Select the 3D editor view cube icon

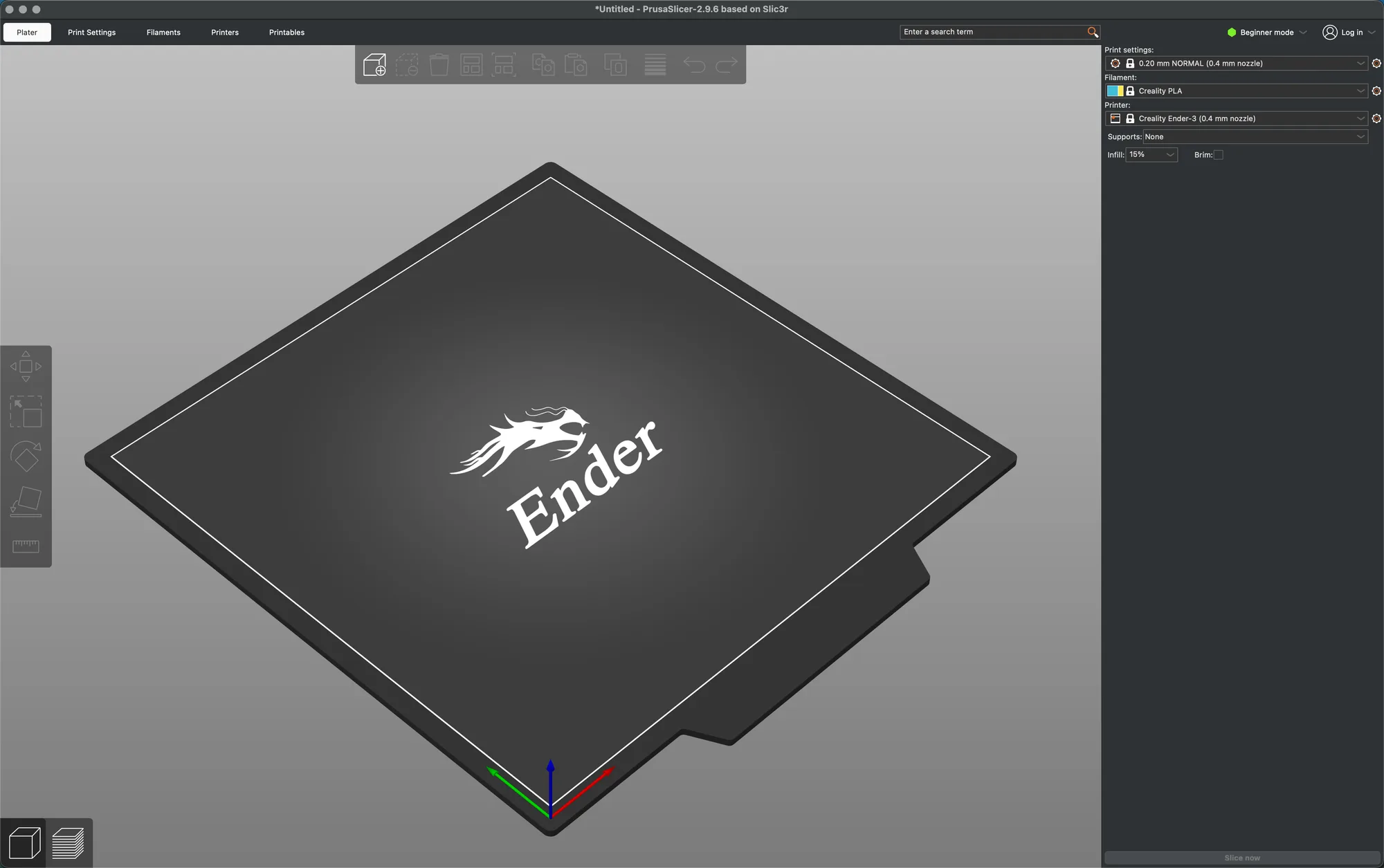pos(24,843)
